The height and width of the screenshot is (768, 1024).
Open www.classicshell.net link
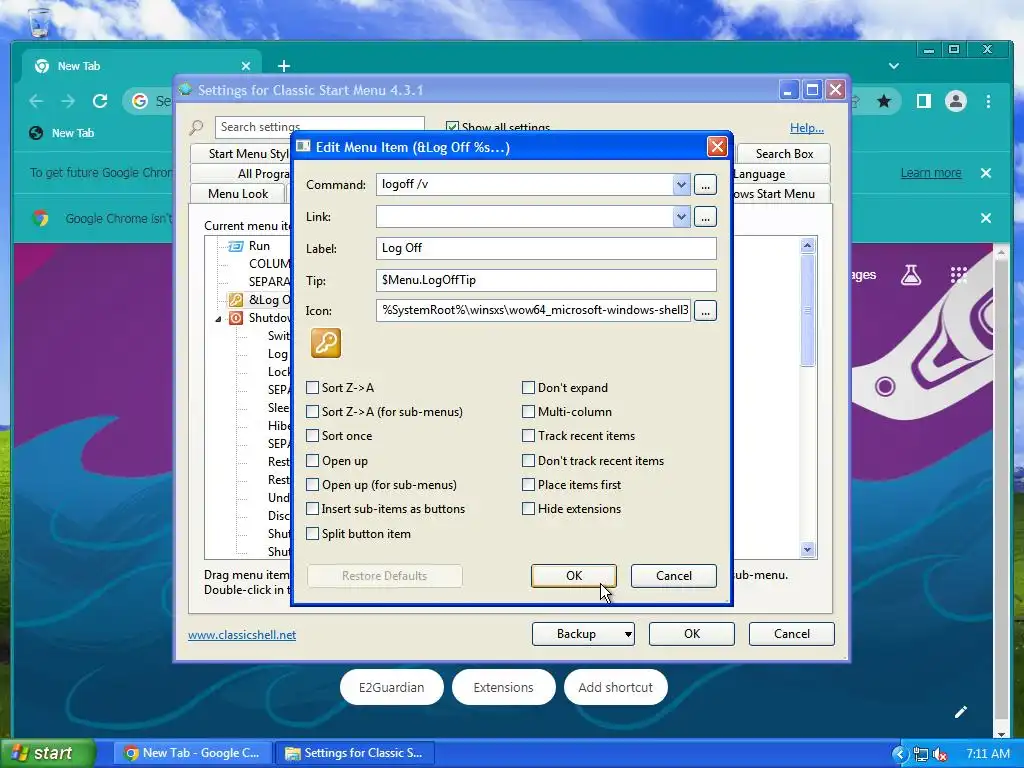click(x=242, y=635)
